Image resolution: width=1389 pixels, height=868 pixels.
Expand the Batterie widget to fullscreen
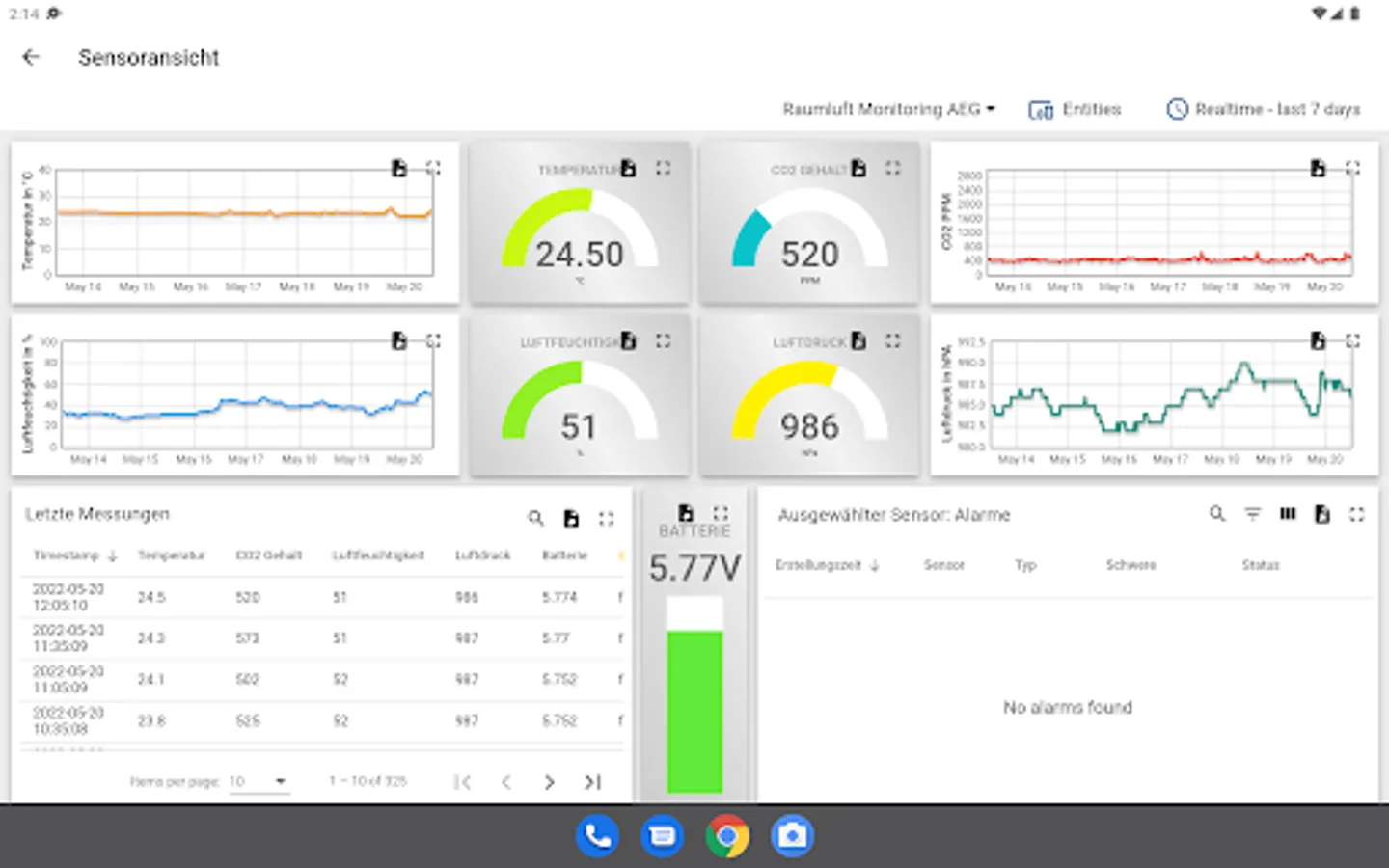click(x=721, y=513)
